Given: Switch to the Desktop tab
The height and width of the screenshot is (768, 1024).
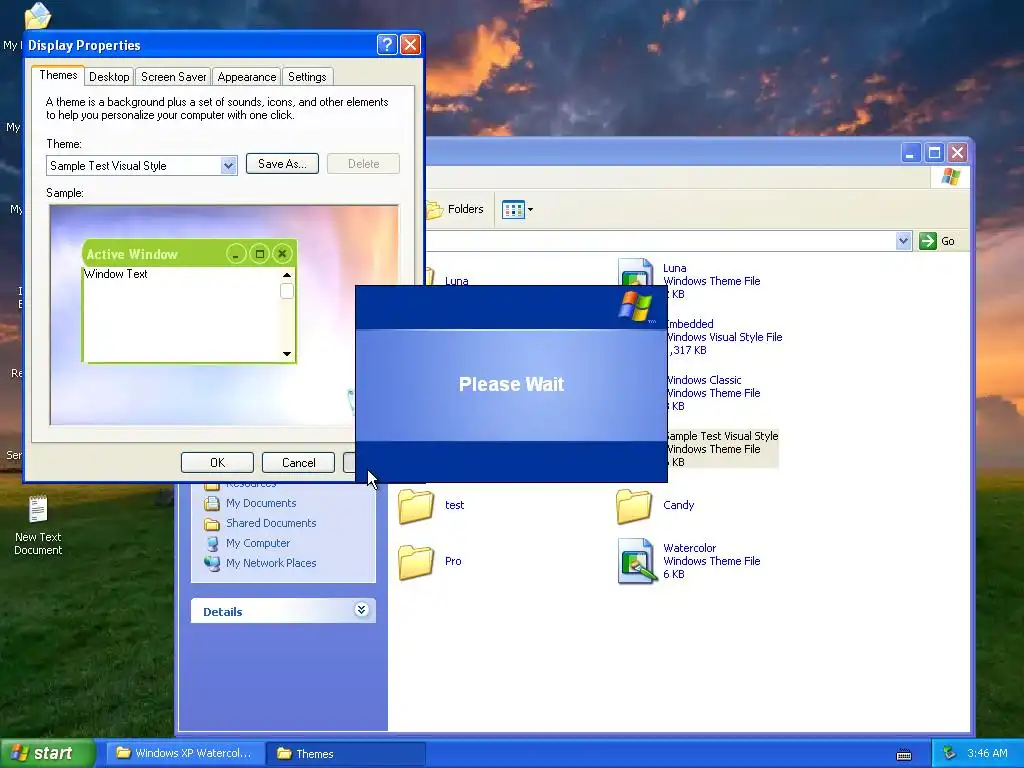Looking at the screenshot, I should (109, 76).
